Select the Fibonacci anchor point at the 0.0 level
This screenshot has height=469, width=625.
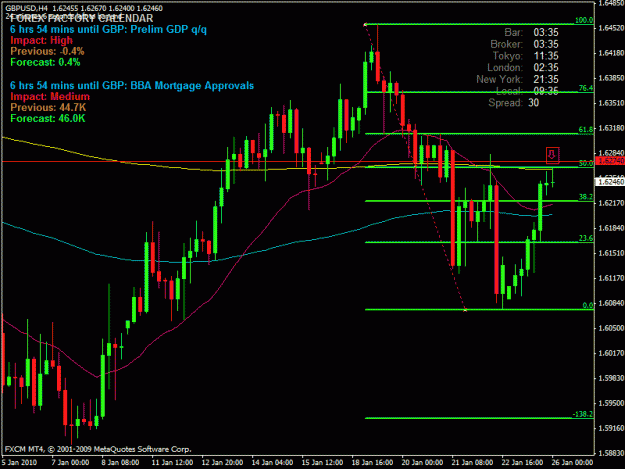(465, 310)
